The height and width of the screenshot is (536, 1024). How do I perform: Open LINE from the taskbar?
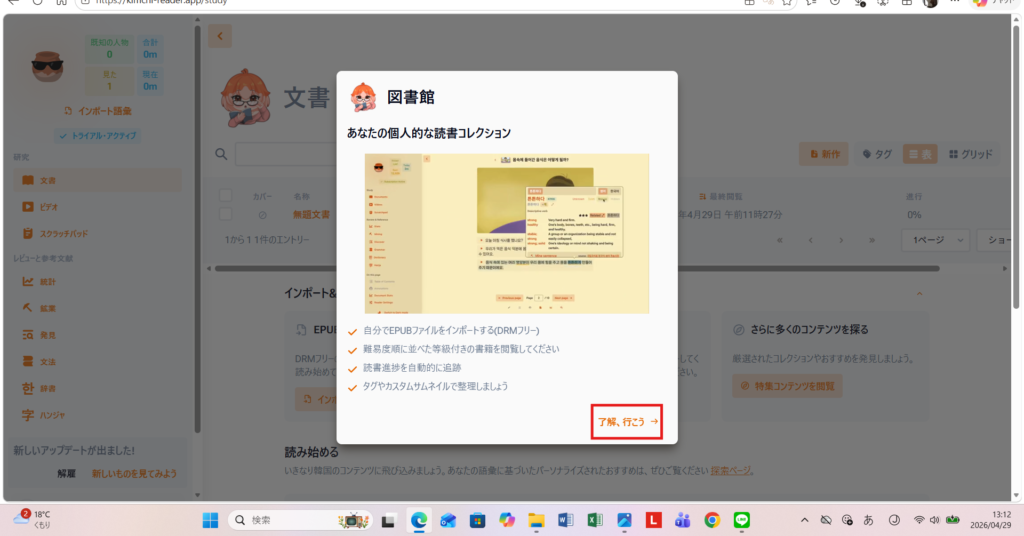741,520
